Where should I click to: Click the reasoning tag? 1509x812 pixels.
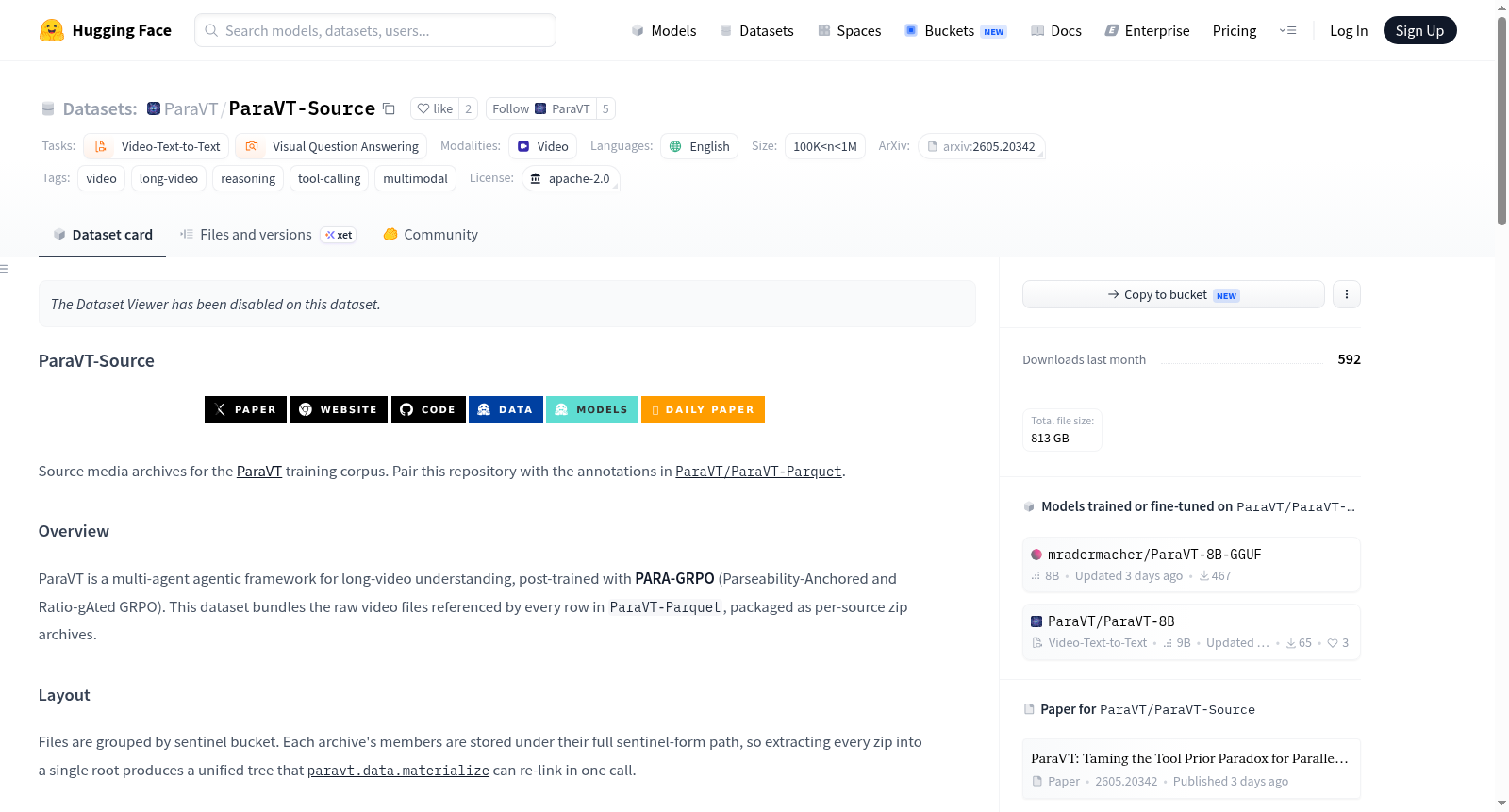248,178
